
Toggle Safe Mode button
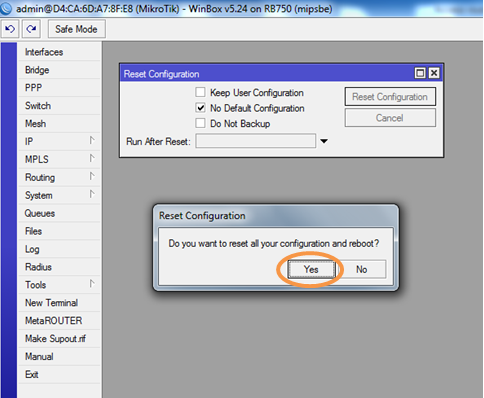point(76,29)
